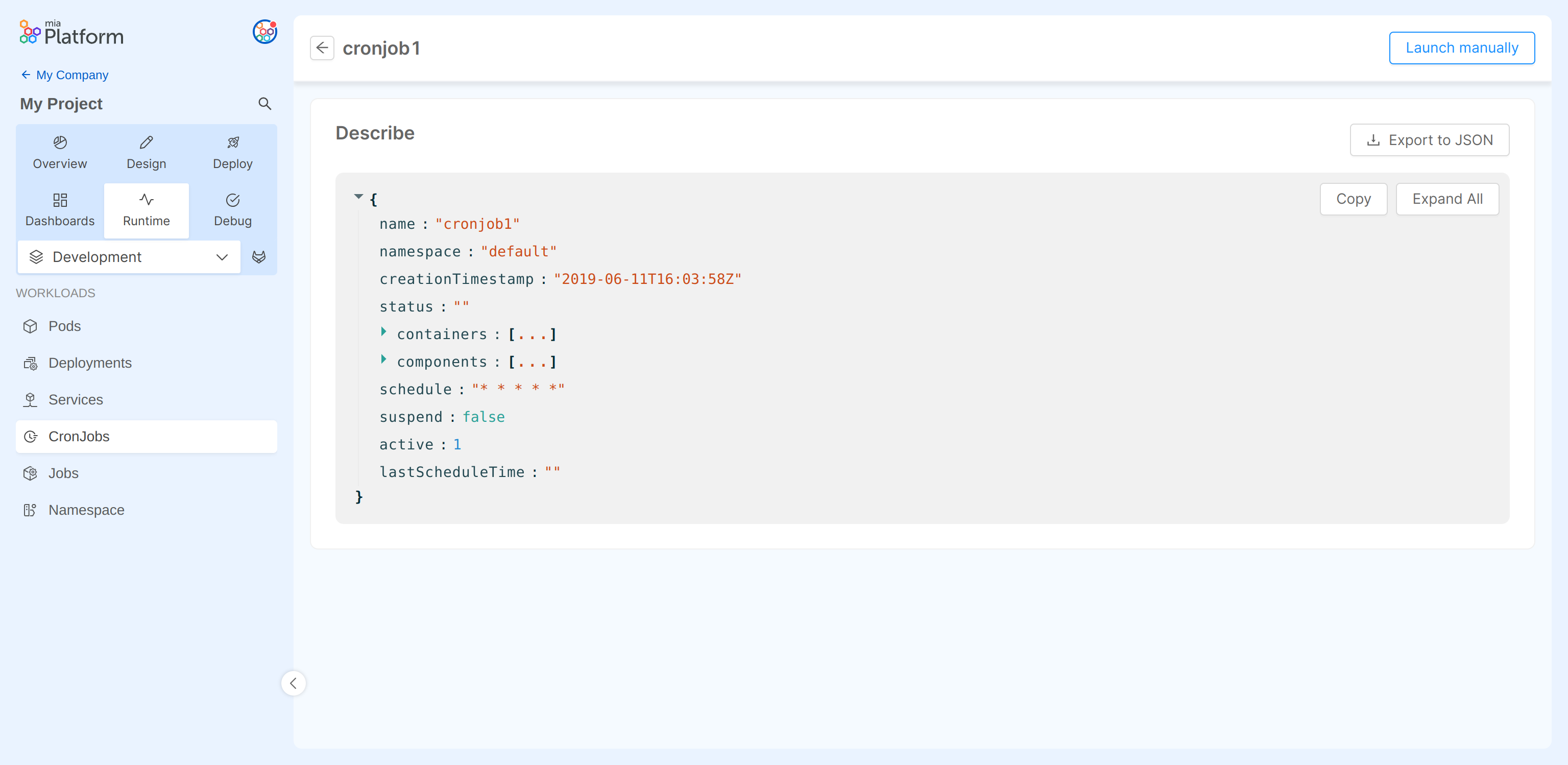Click Launch manually button
This screenshot has height=765, width=1568.
(1461, 48)
